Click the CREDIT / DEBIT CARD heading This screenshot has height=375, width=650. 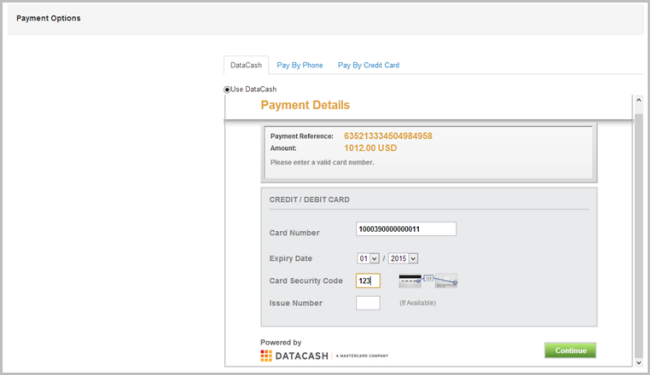coord(309,200)
